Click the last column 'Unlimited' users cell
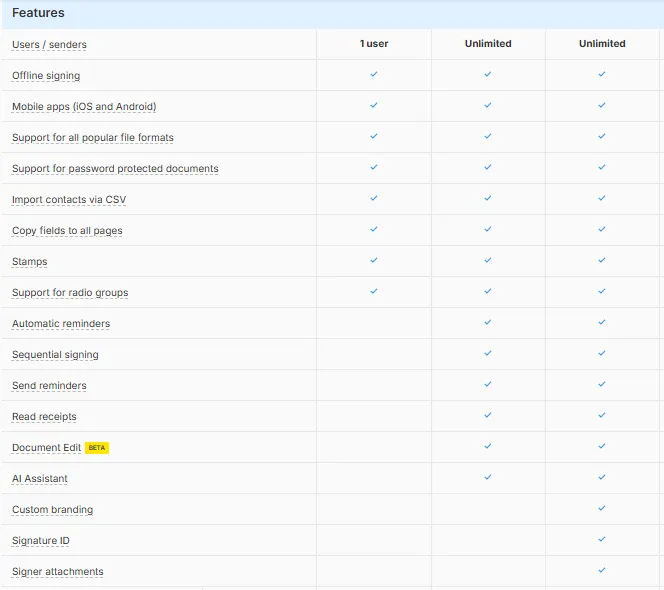This screenshot has width=664, height=590. coord(602,44)
